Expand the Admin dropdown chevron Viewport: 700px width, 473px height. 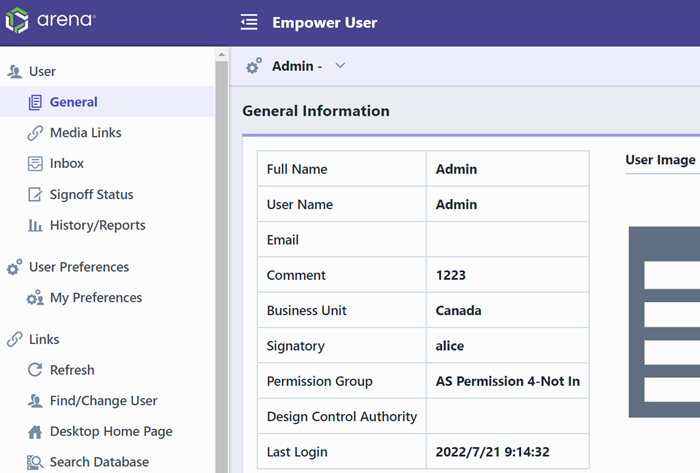340,66
